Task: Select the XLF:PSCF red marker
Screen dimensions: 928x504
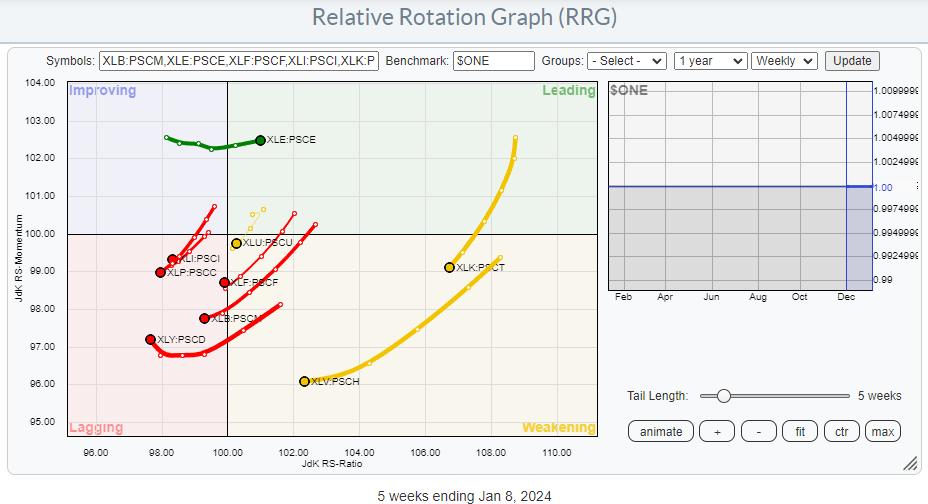Action: click(x=224, y=283)
